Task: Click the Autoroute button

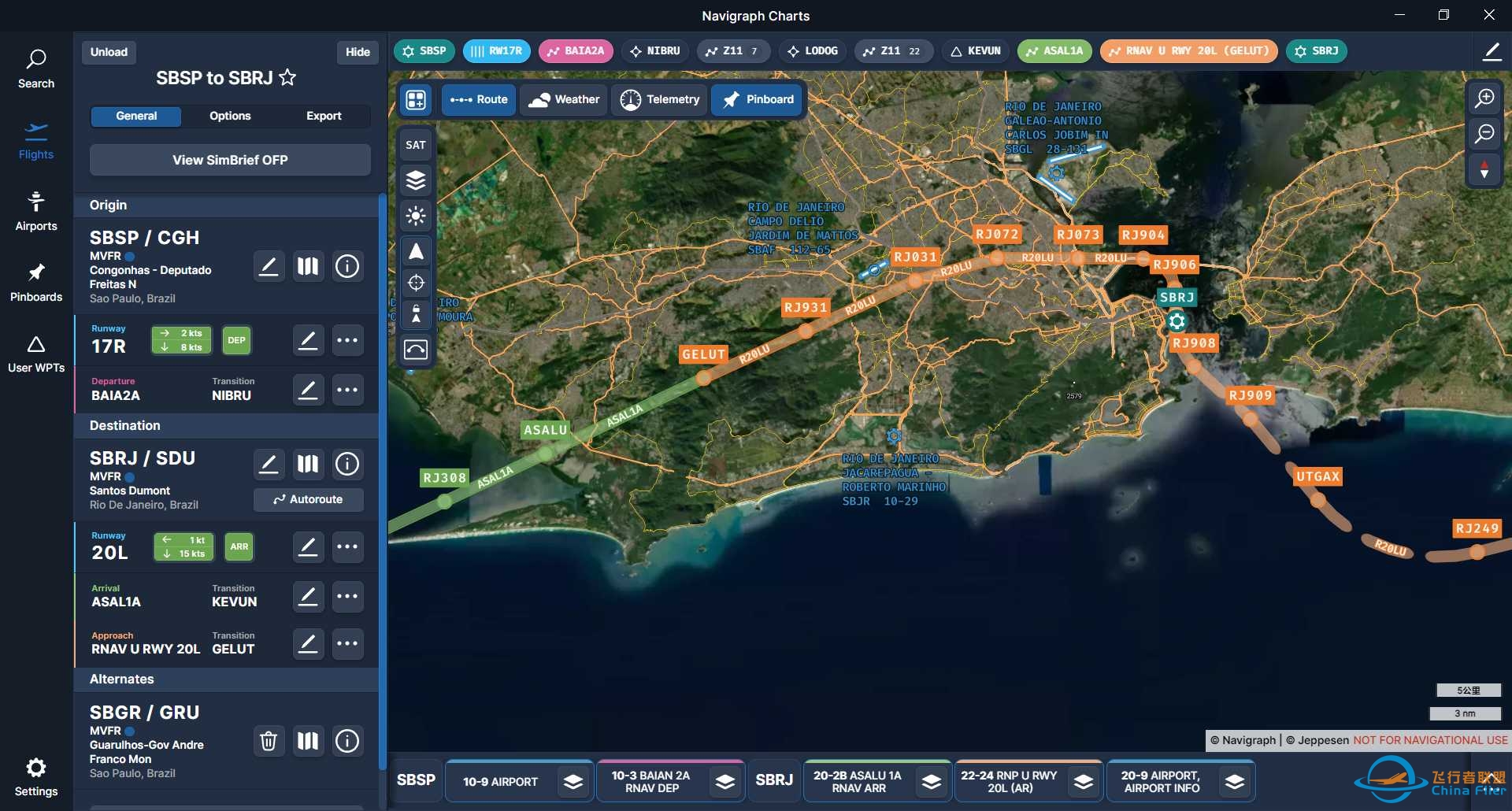Action: [x=308, y=499]
